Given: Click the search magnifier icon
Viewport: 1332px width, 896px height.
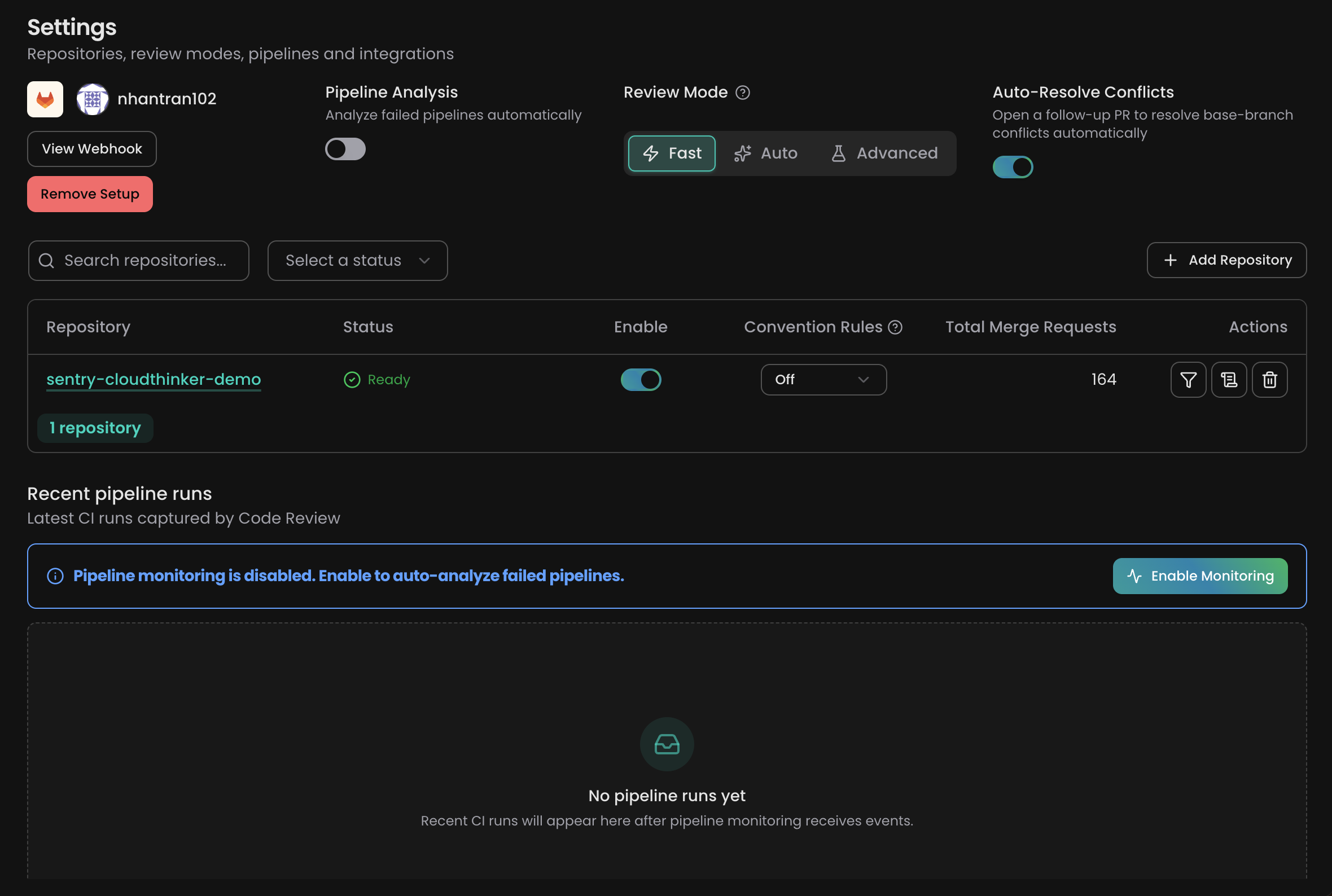Looking at the screenshot, I should [46, 261].
